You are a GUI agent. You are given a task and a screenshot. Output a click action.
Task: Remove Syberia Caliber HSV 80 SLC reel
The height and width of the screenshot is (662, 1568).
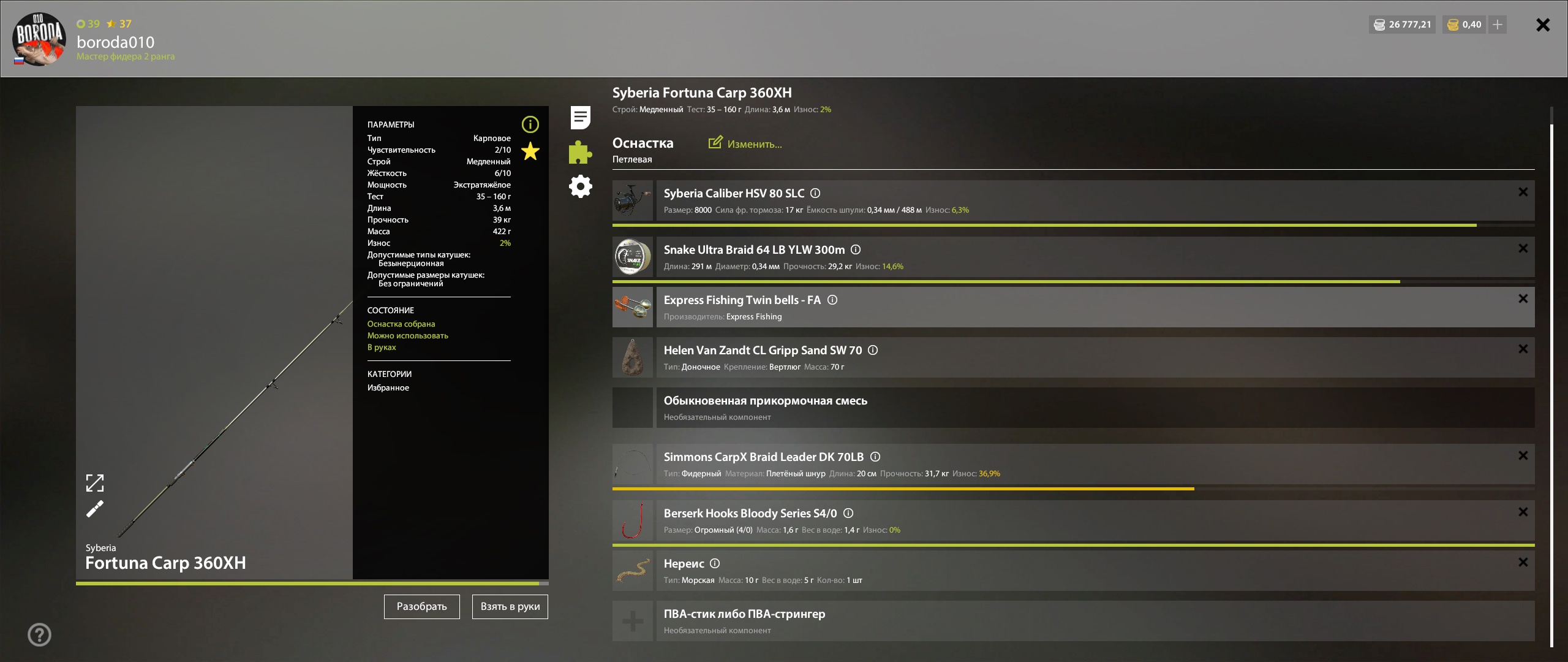pos(1523,192)
